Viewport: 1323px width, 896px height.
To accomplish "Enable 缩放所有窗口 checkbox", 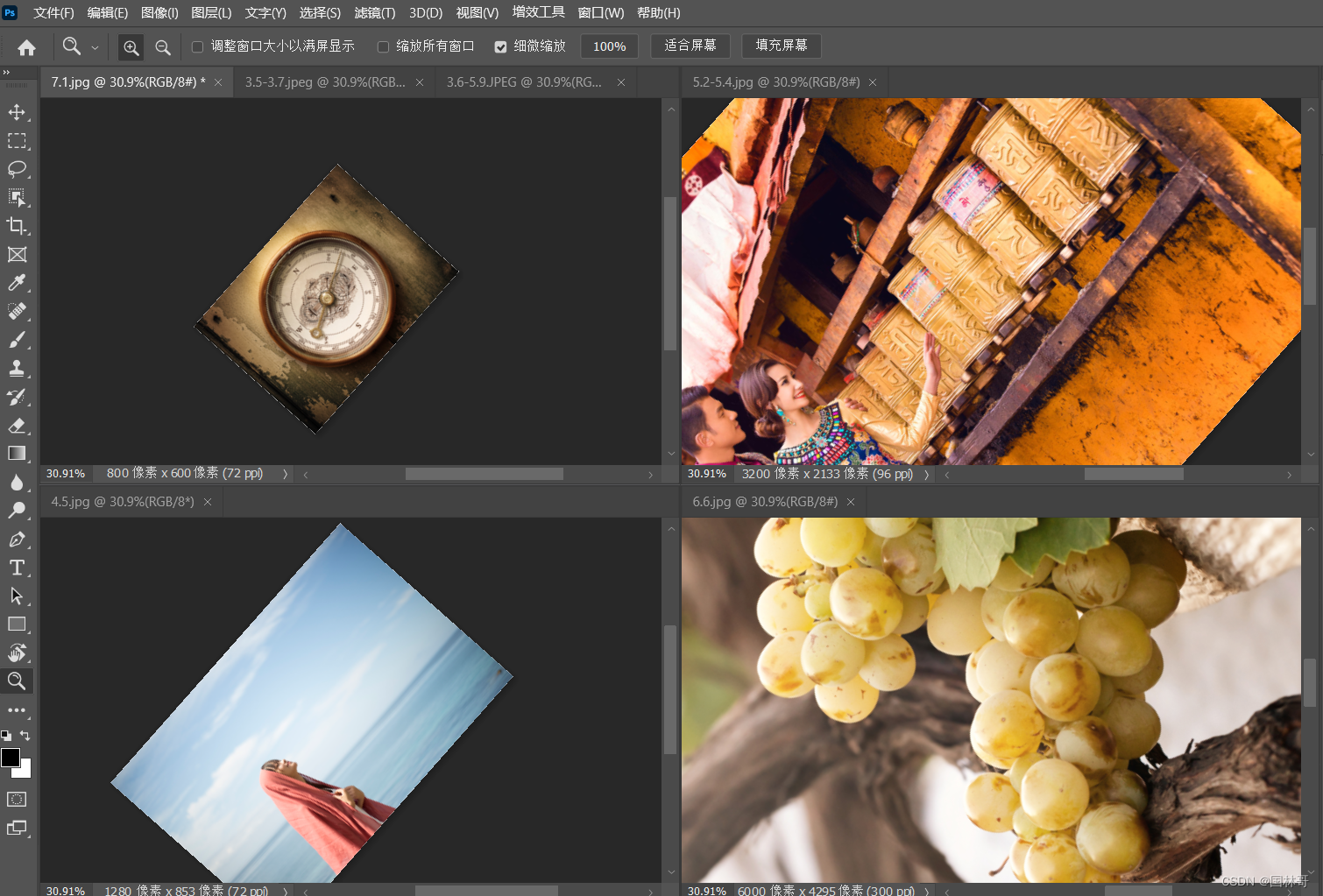I will pyautogui.click(x=383, y=47).
